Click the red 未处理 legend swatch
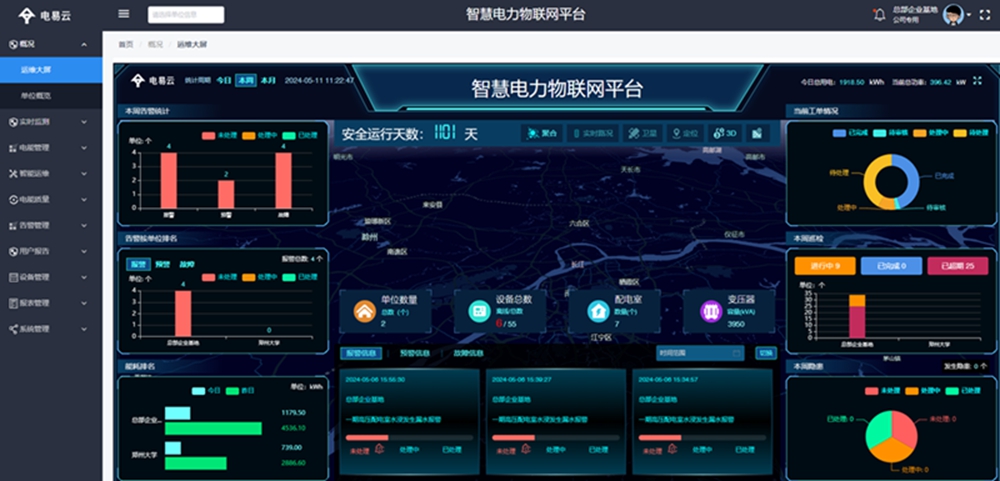The image size is (1000, 481). 209,135
